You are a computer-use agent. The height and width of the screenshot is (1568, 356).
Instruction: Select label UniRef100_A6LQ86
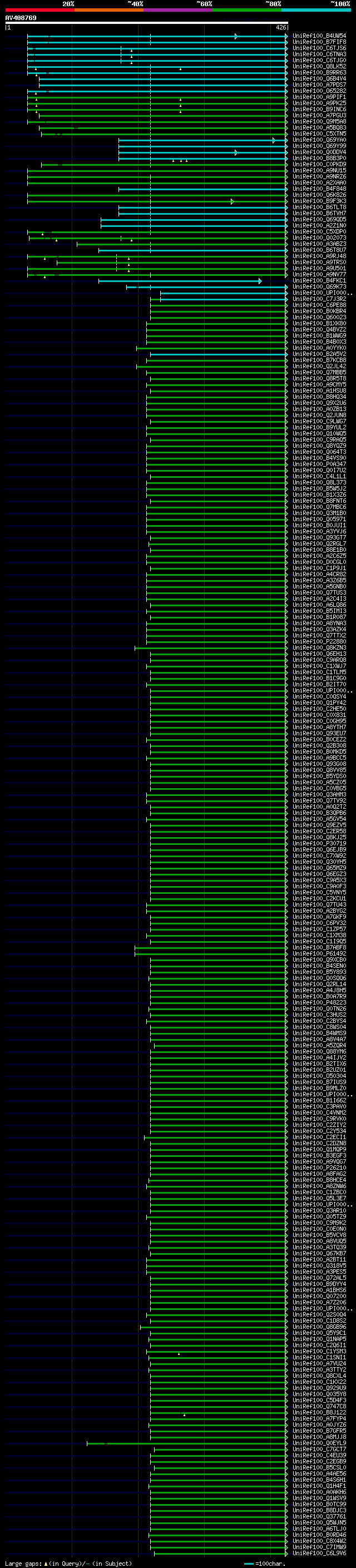pyautogui.click(x=319, y=605)
